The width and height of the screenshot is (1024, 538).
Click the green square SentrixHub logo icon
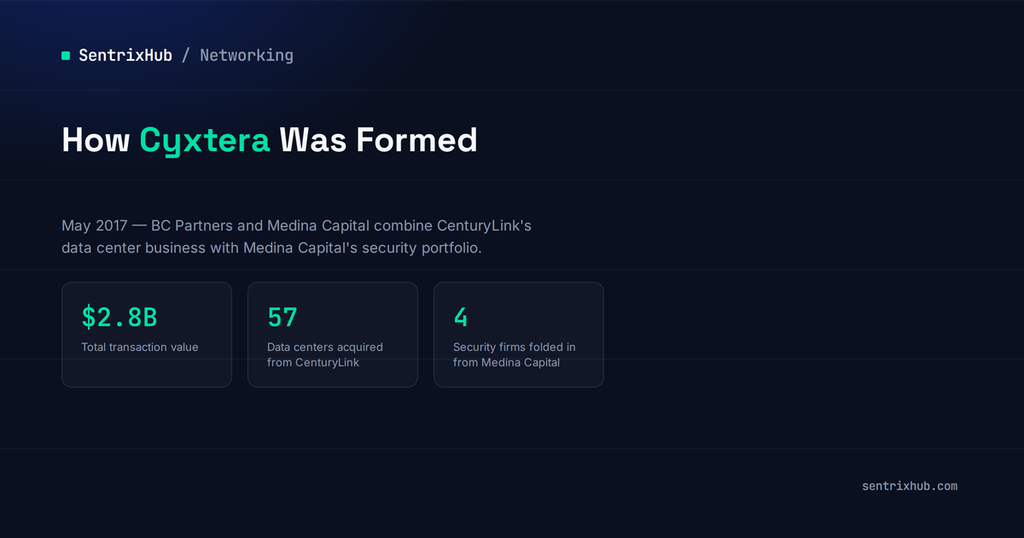[x=65, y=55]
